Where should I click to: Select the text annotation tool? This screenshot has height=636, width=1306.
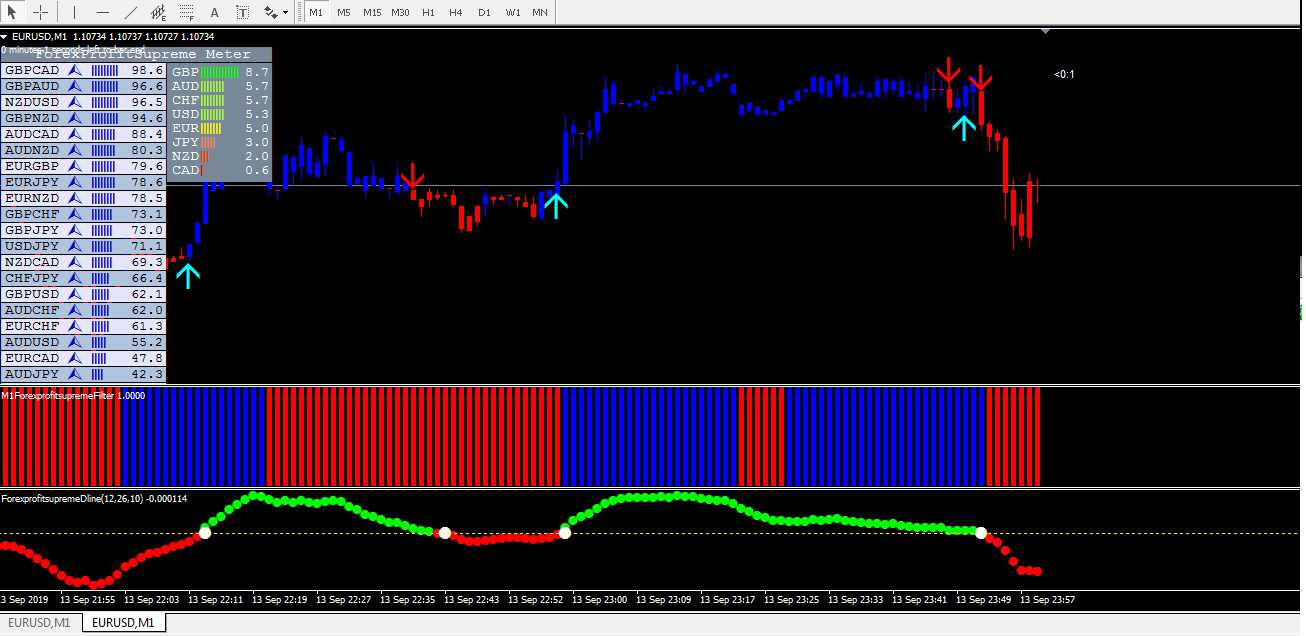[213, 12]
